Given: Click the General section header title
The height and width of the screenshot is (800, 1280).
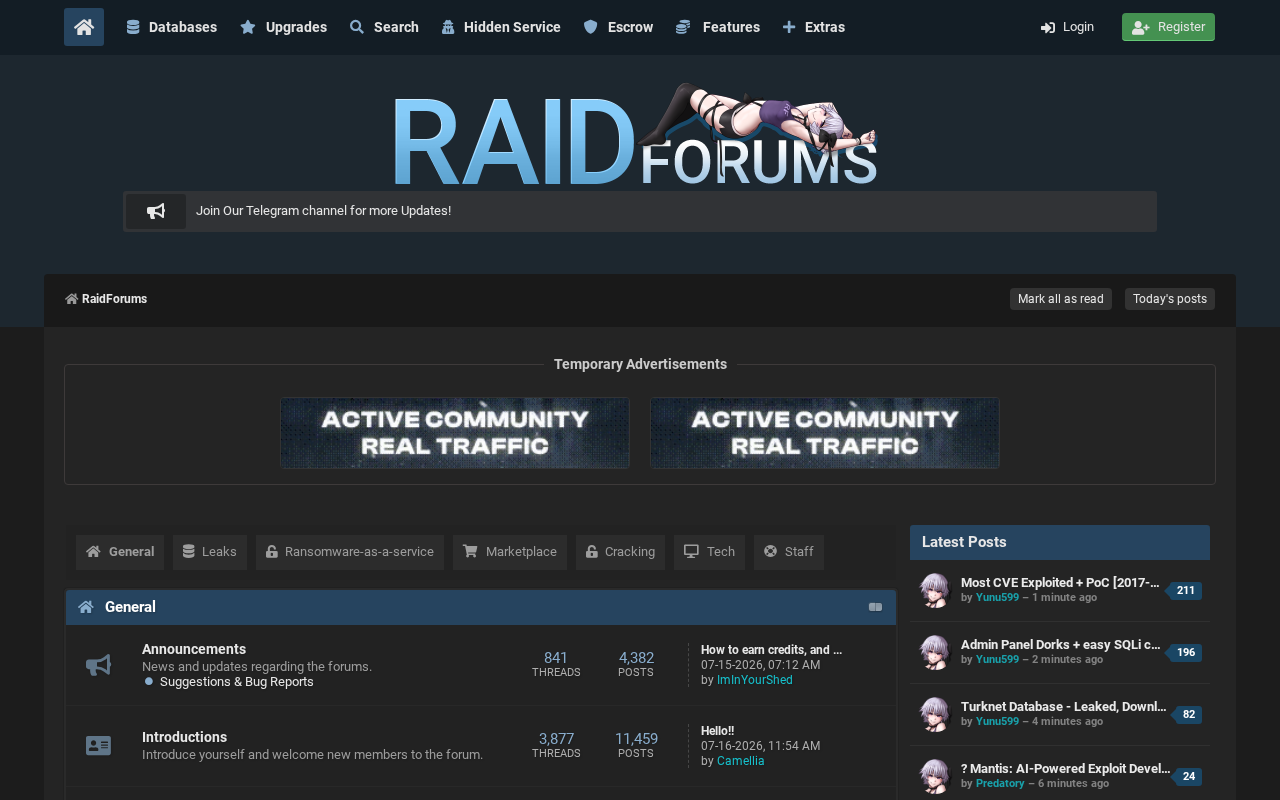Looking at the screenshot, I should tap(130, 607).
